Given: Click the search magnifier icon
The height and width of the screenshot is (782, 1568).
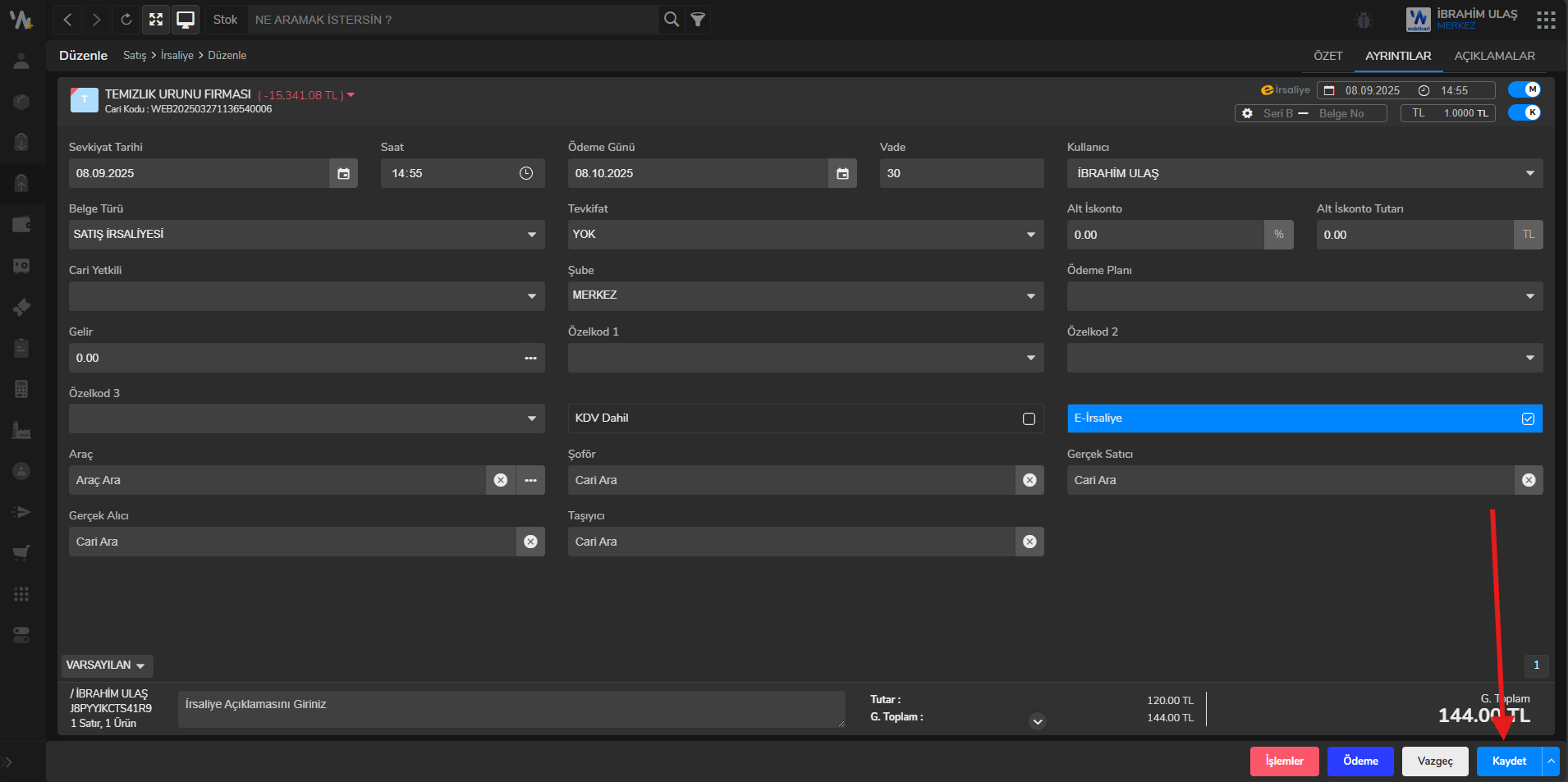Looking at the screenshot, I should (x=672, y=20).
